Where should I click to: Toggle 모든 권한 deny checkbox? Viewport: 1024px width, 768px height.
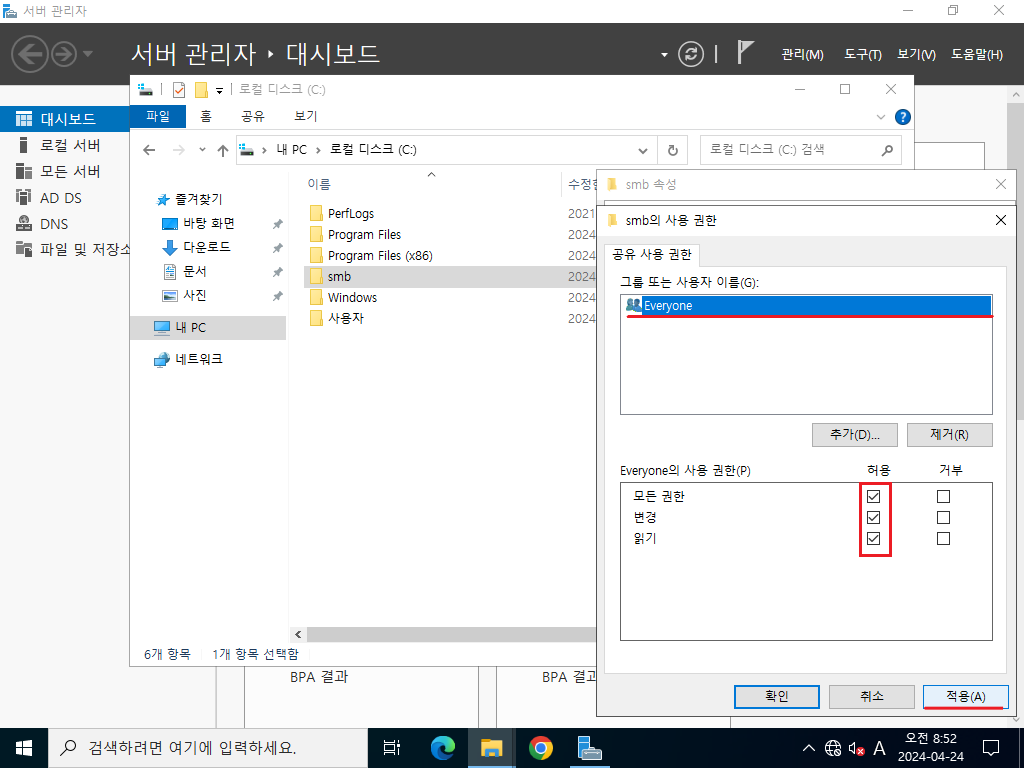[x=943, y=496]
